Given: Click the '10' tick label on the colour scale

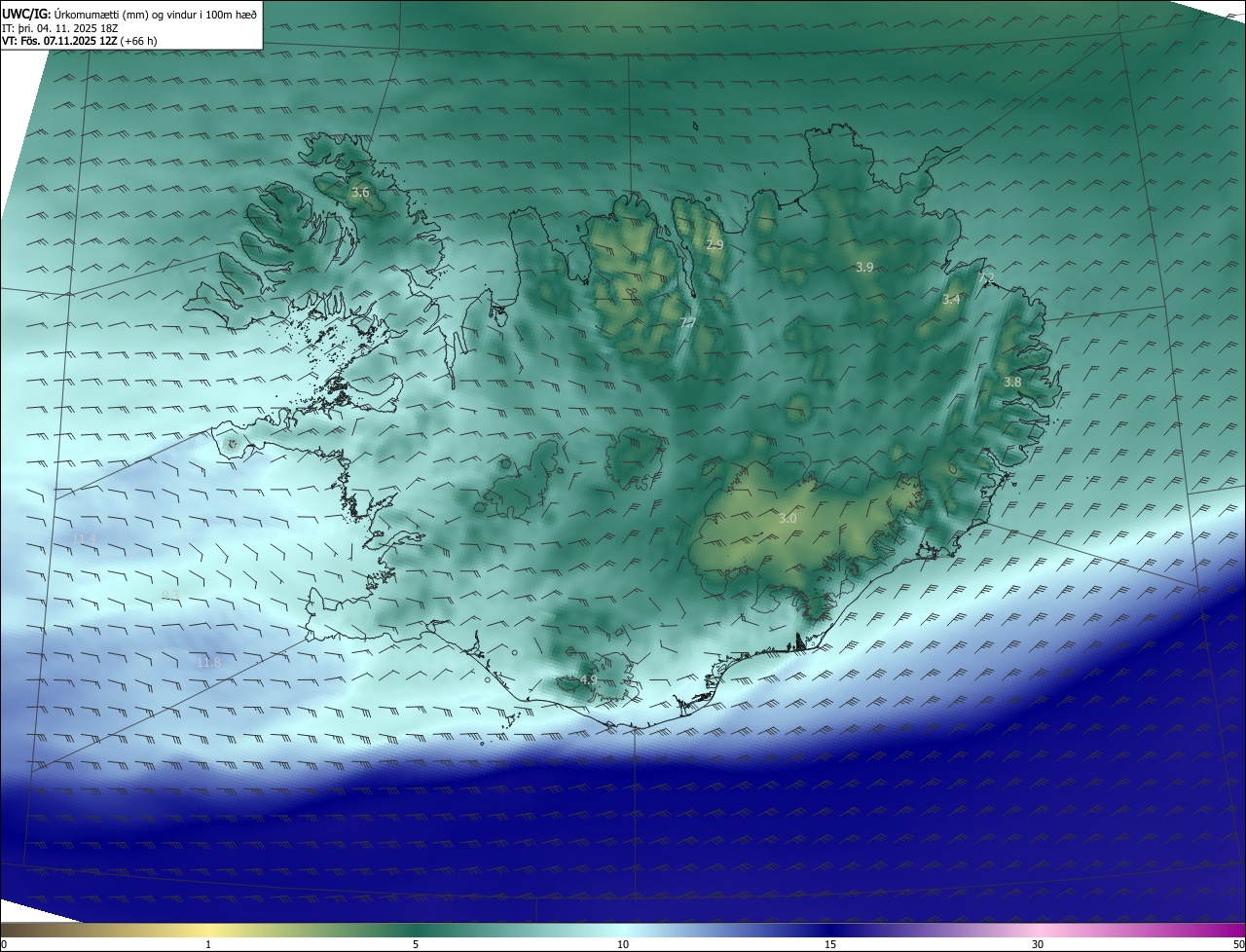Looking at the screenshot, I should [x=623, y=944].
